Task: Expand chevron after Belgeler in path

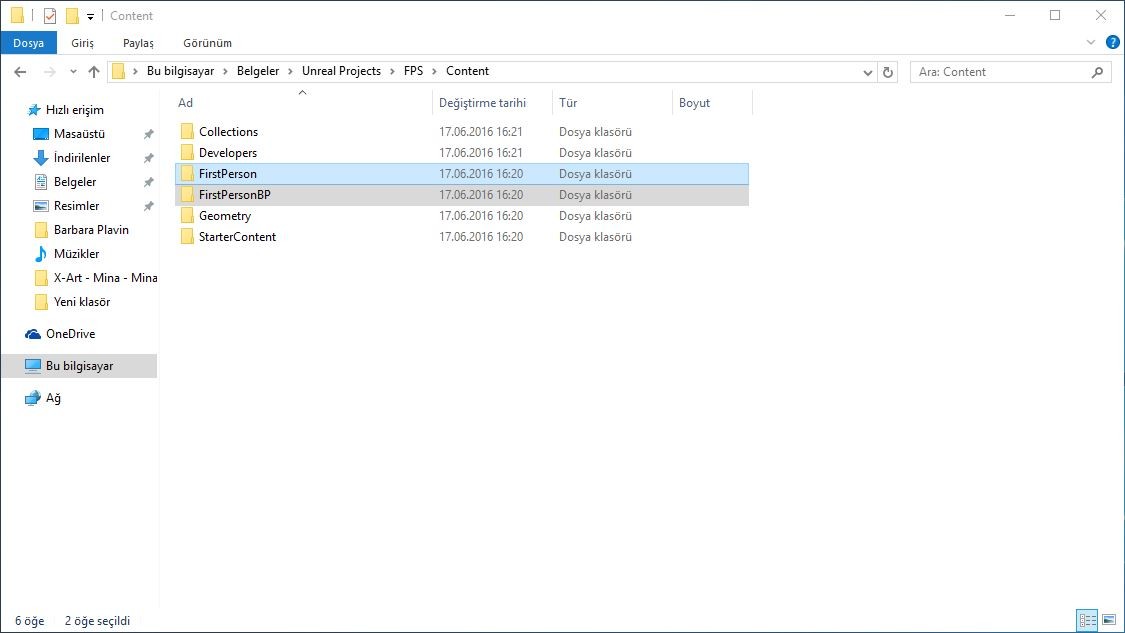Action: (x=290, y=71)
